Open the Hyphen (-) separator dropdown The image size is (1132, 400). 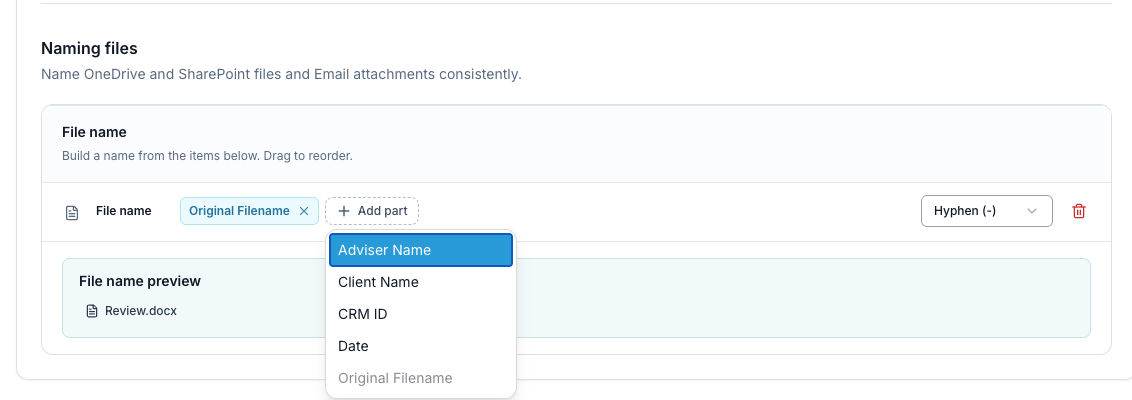pos(986,211)
